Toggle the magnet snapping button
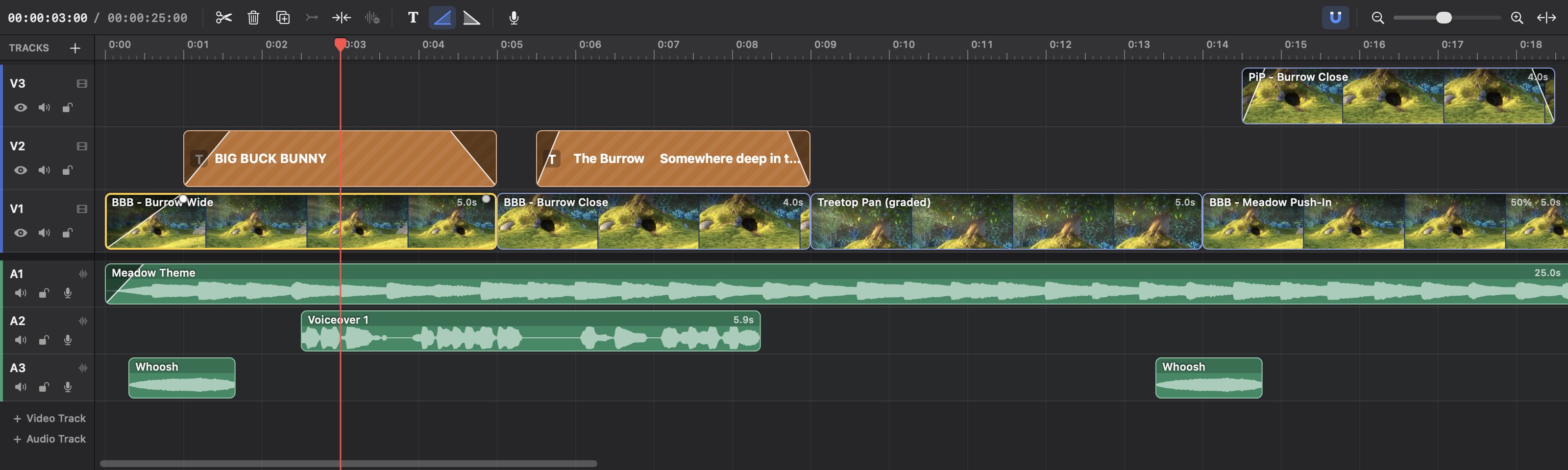 coord(1335,18)
